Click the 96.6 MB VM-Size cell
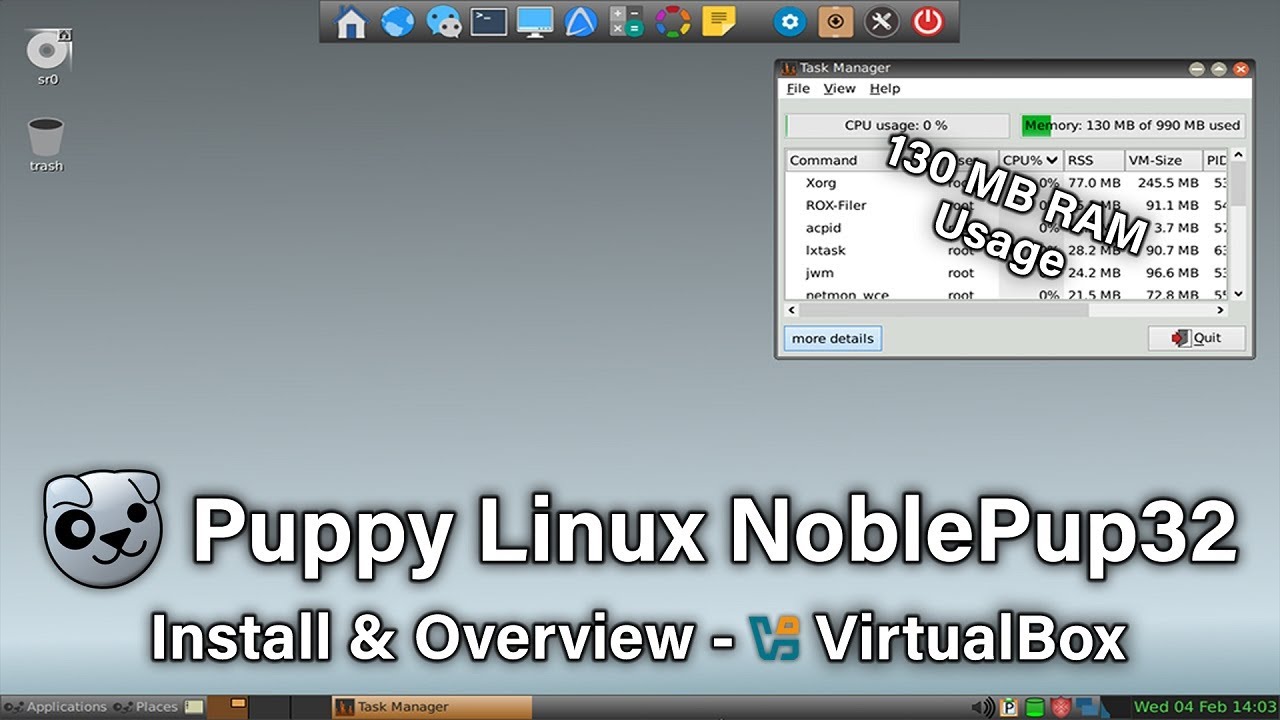1280x720 pixels. [1172, 273]
